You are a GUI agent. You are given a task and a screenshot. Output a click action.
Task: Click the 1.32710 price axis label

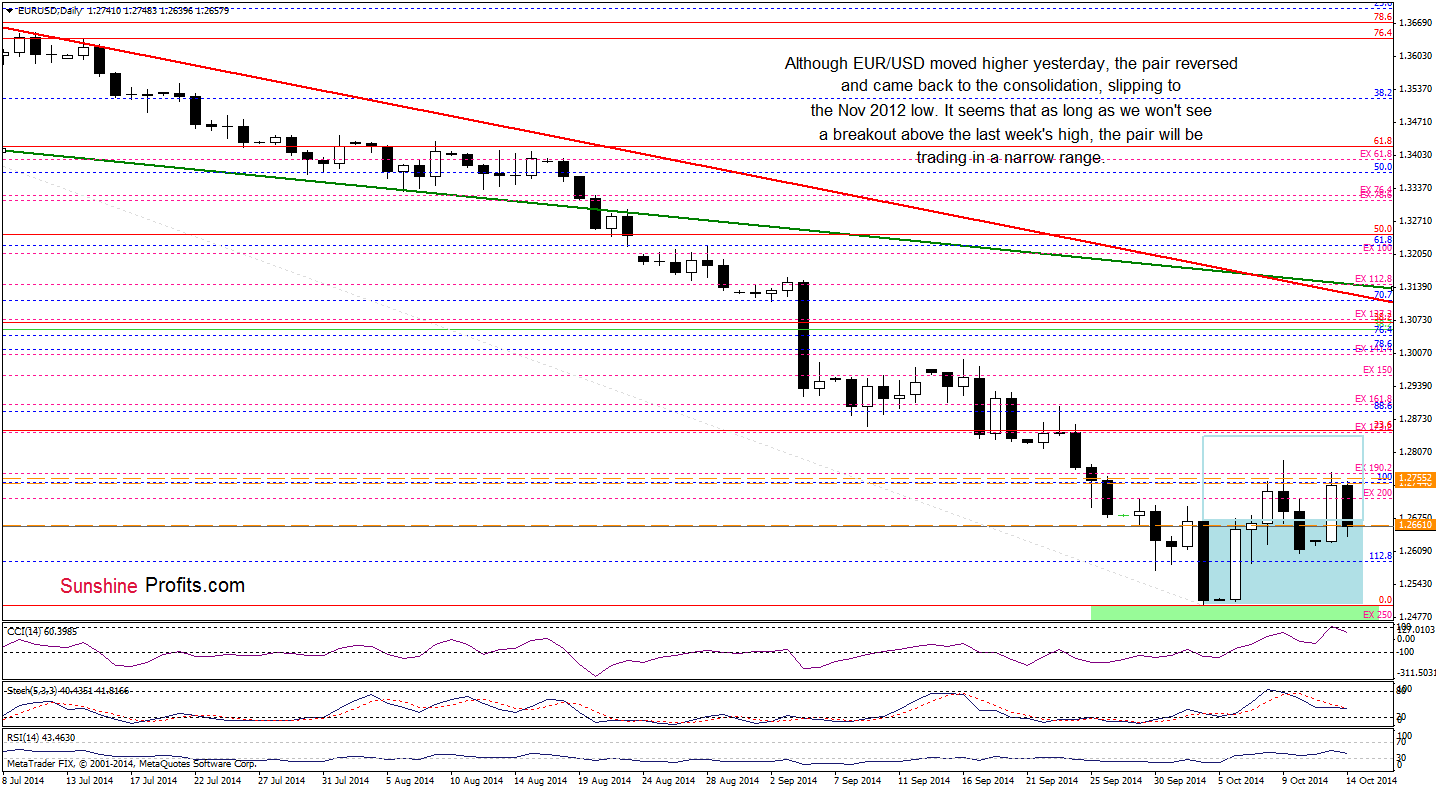click(1415, 221)
